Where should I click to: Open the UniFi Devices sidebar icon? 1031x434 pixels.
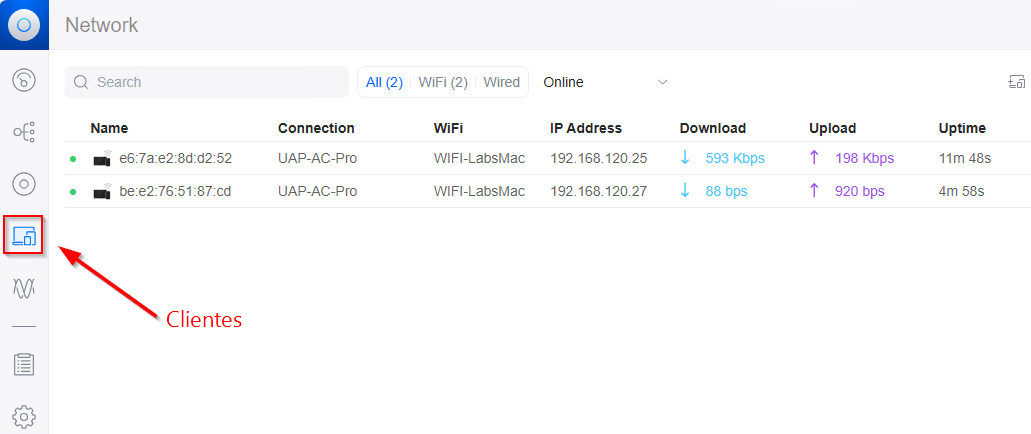[24, 184]
